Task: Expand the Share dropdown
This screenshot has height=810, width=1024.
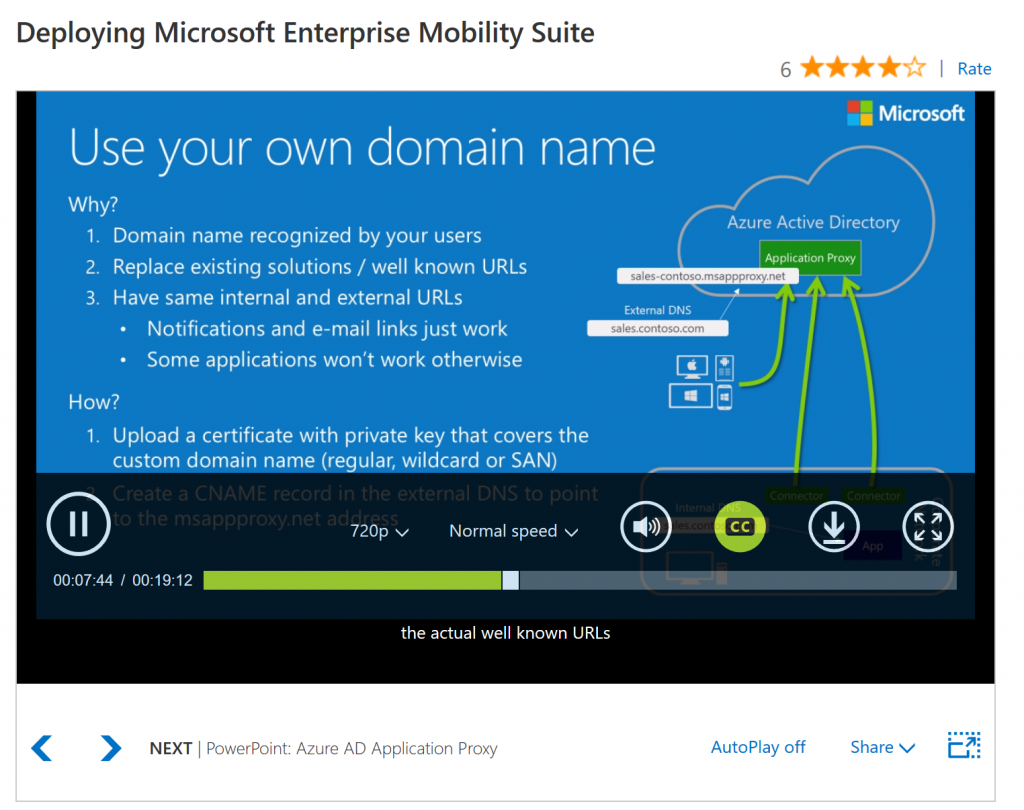Action: (x=882, y=747)
